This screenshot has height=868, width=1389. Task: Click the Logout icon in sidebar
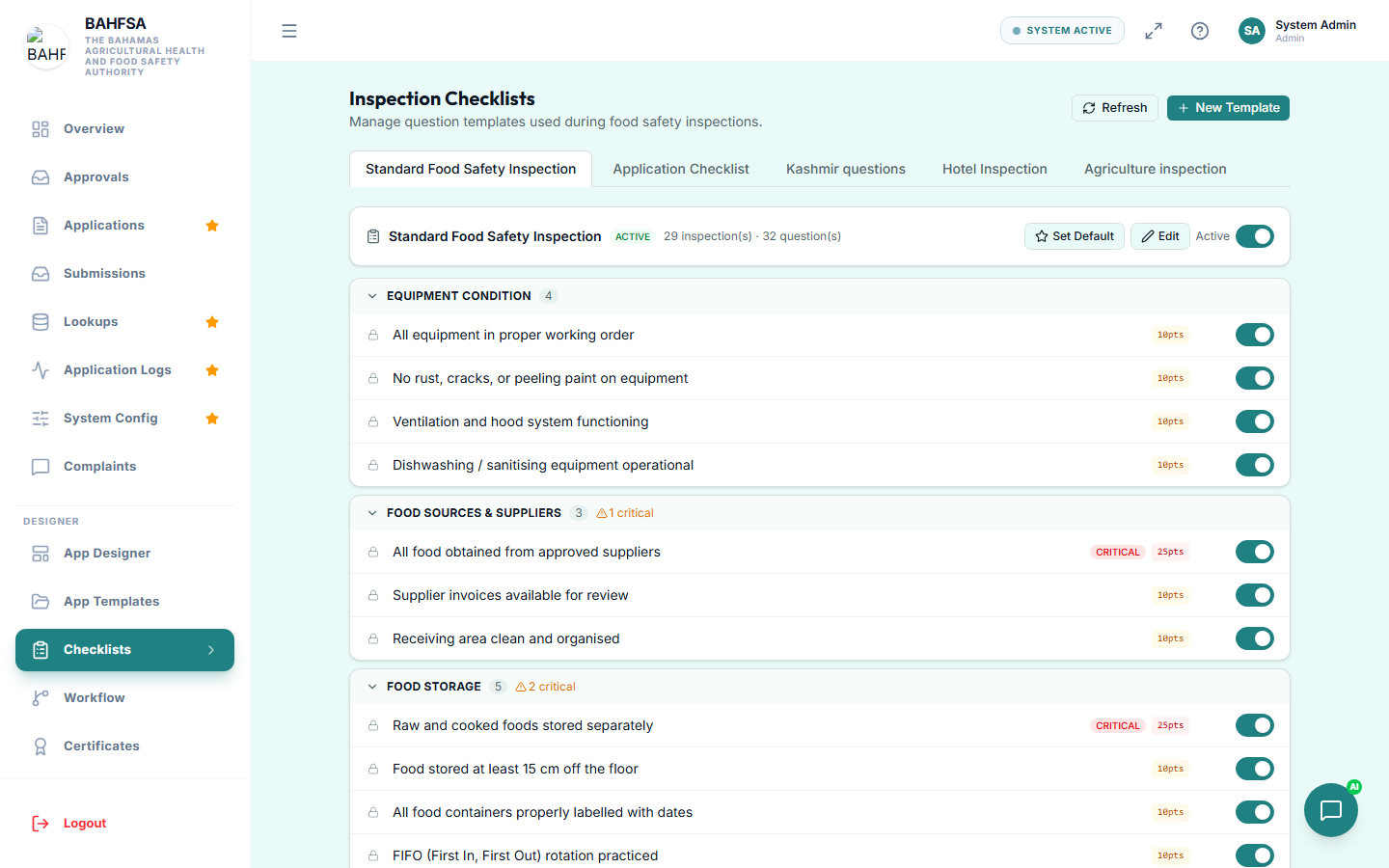41,824
